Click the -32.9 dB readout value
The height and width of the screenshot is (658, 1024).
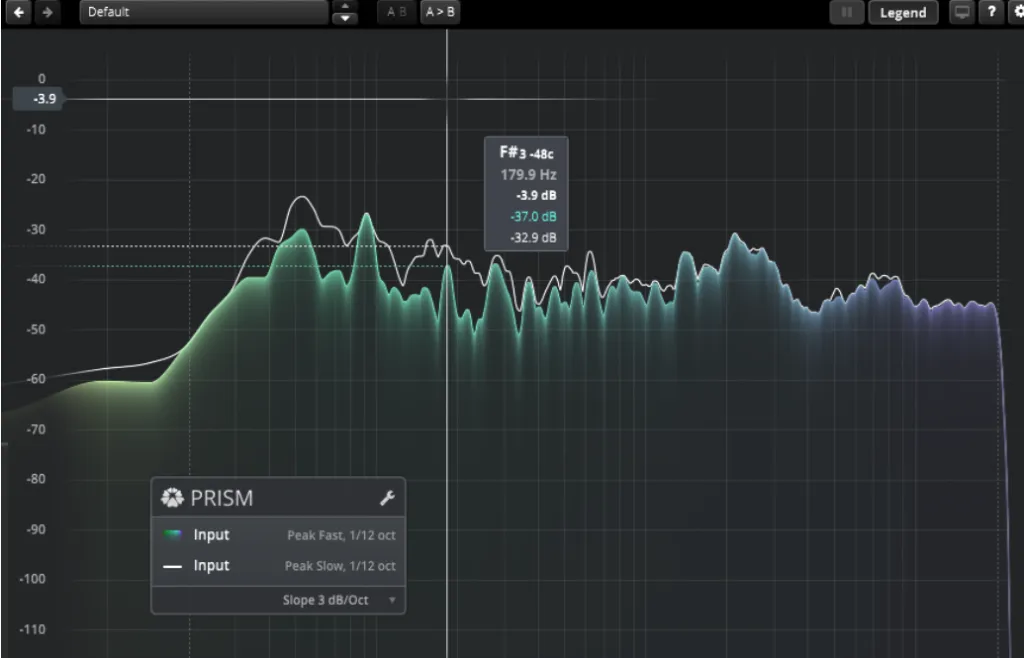click(534, 238)
